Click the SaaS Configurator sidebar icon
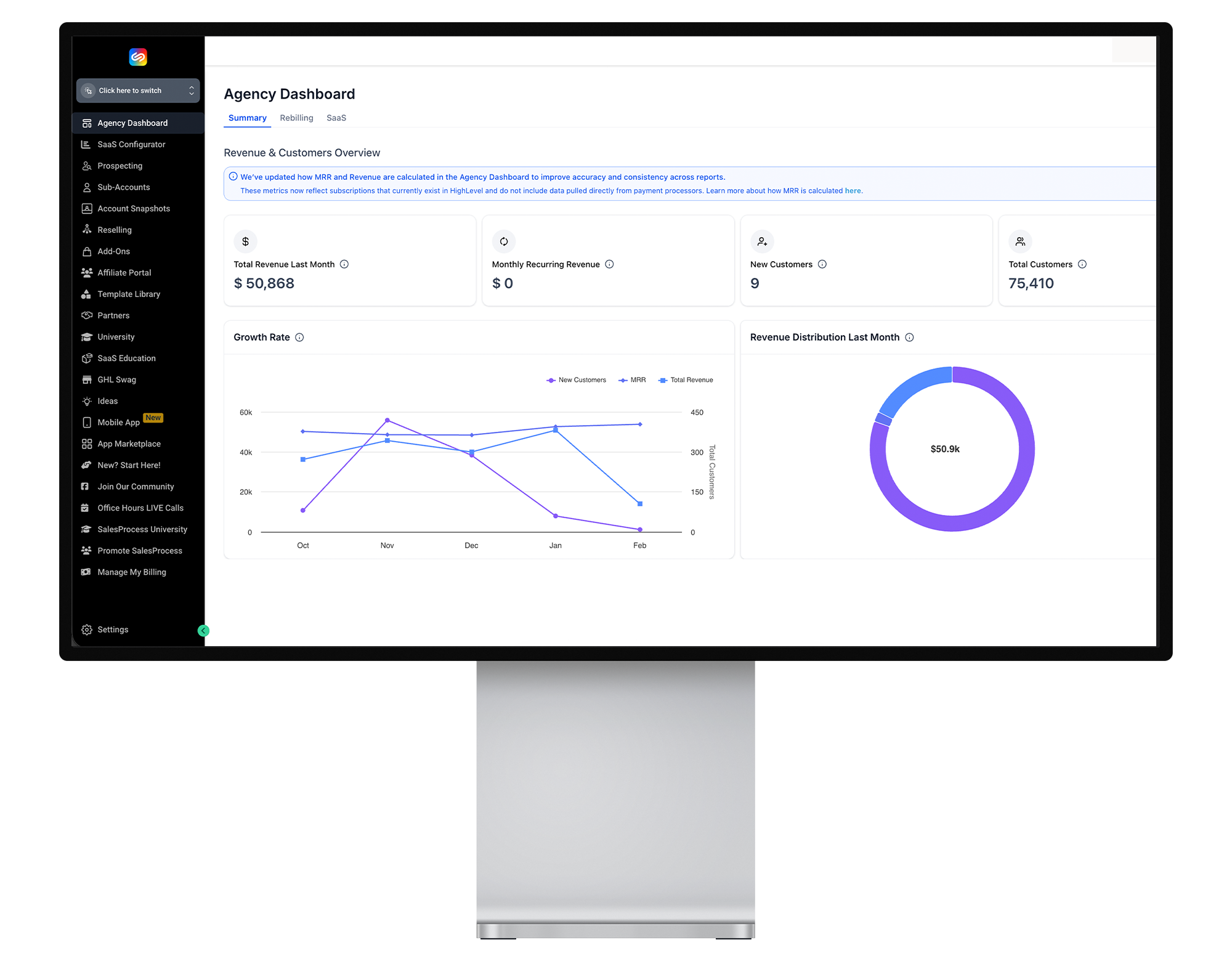The width and height of the screenshot is (1232, 961). pos(86,144)
